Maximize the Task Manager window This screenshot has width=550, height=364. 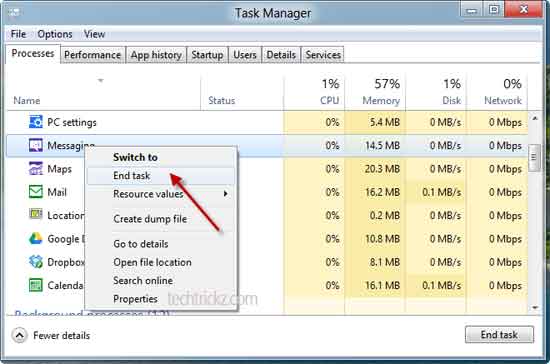[494, 10]
